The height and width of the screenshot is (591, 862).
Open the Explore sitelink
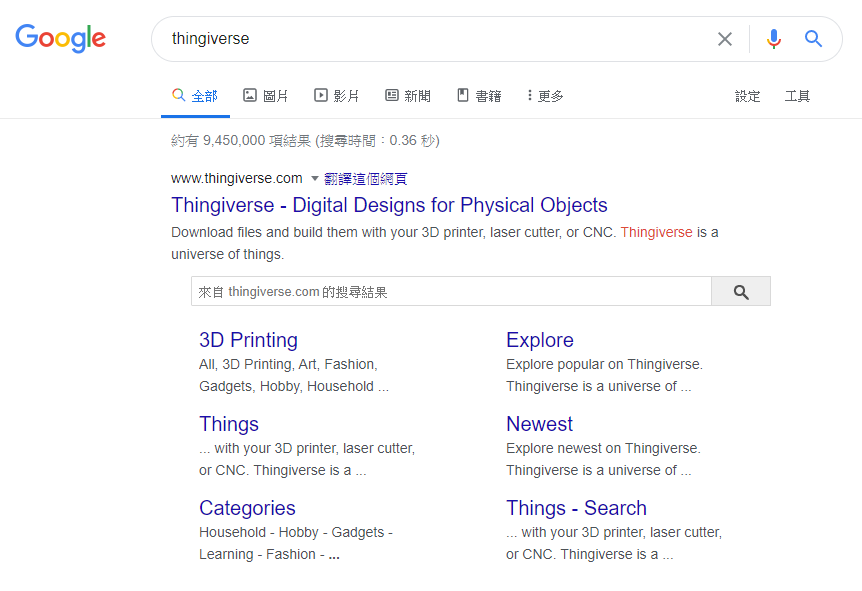click(x=540, y=340)
